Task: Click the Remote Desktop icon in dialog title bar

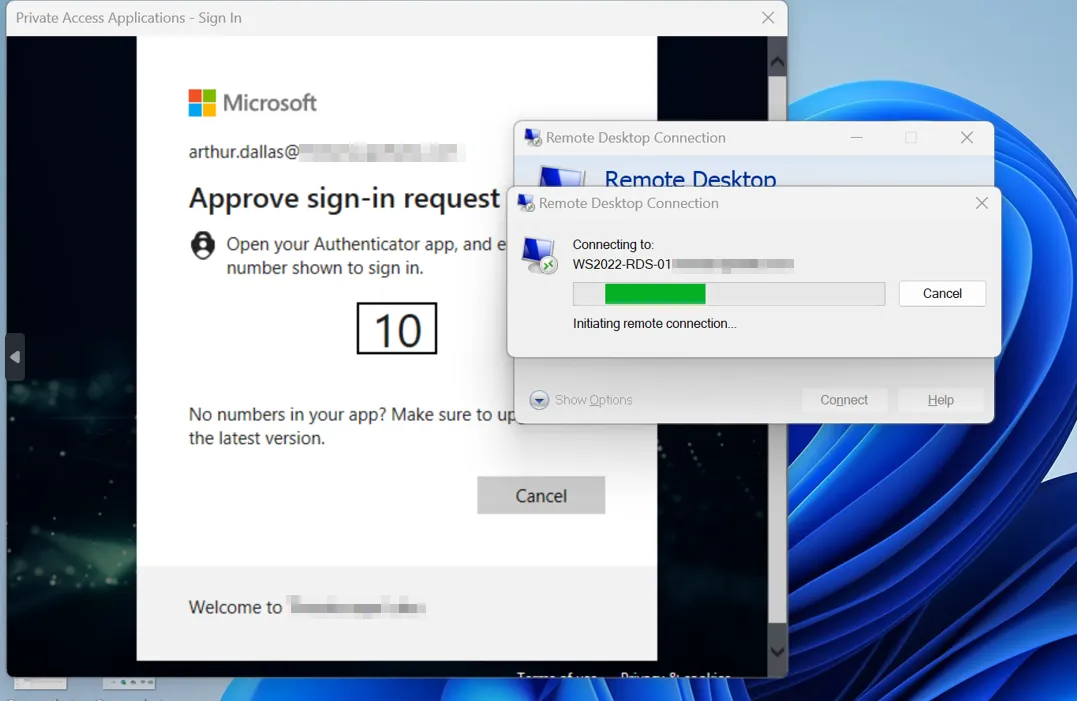Action: 526,203
